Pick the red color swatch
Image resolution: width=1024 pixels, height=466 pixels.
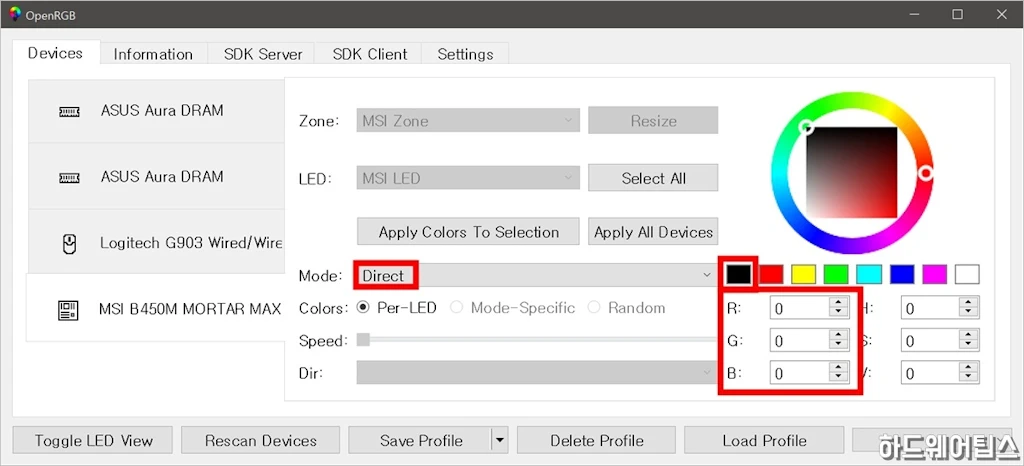[771, 274]
